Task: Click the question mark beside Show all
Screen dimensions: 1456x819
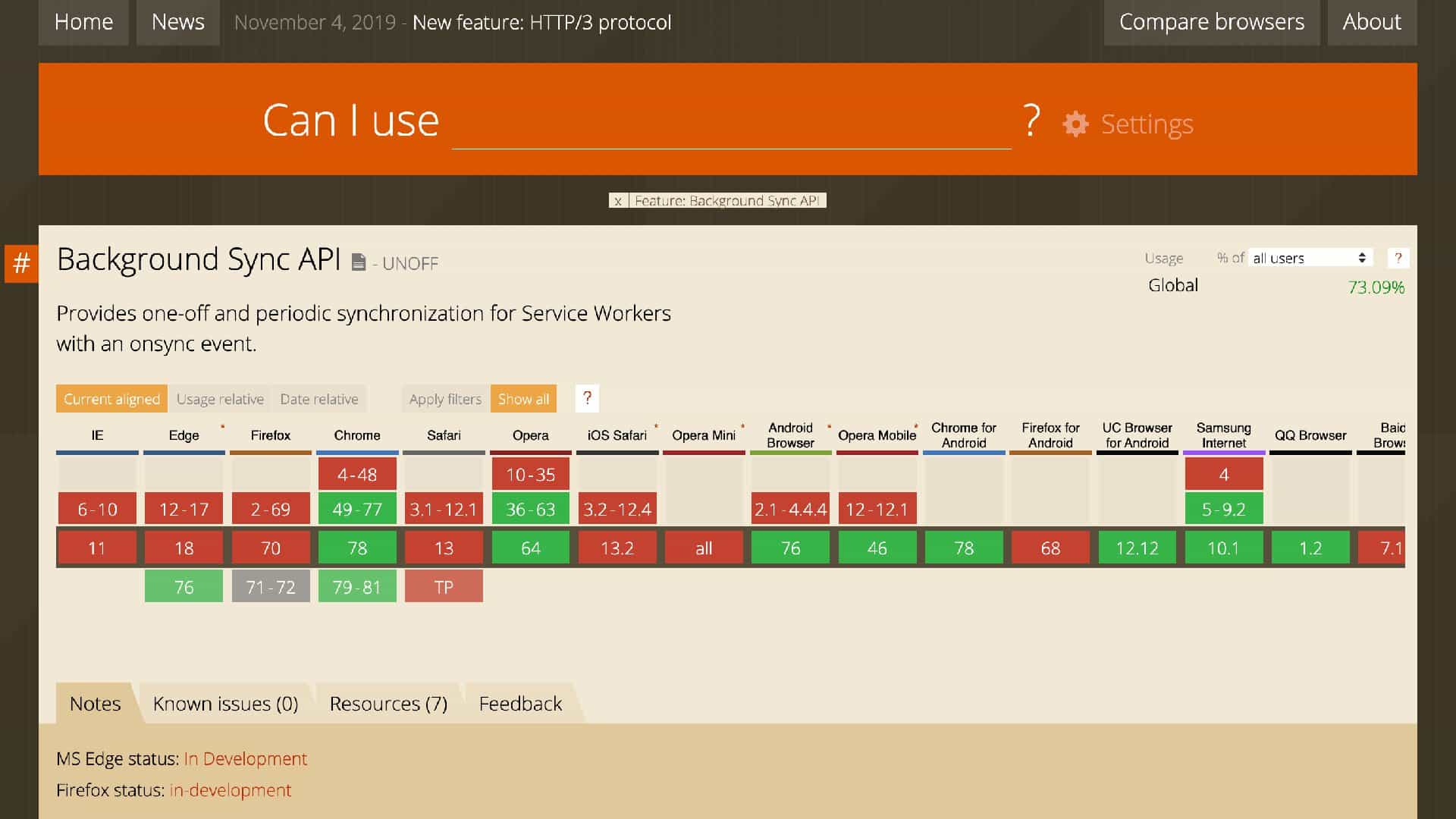Action: pyautogui.click(x=587, y=398)
